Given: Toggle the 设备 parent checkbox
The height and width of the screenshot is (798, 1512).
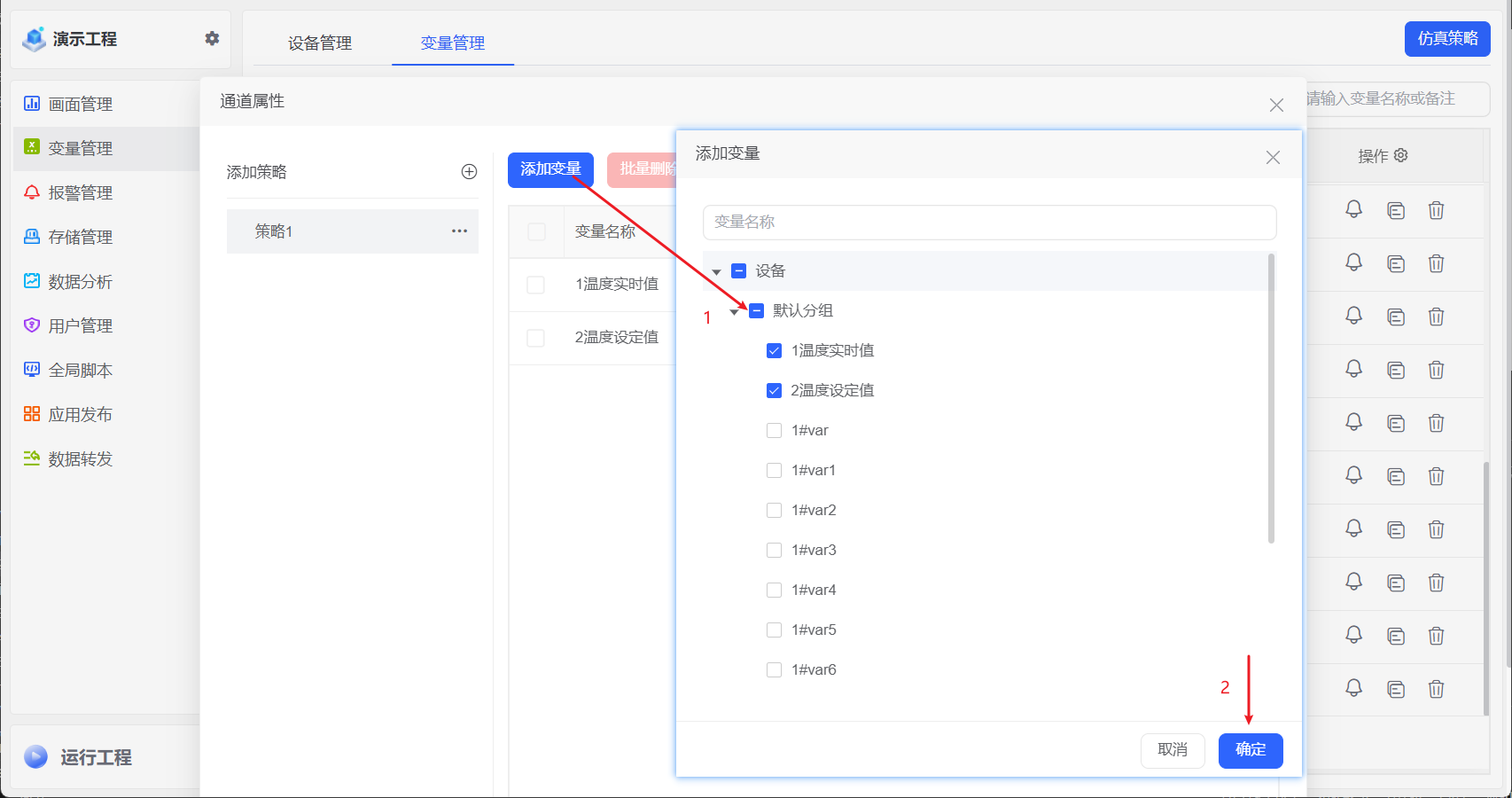Looking at the screenshot, I should click(x=737, y=270).
